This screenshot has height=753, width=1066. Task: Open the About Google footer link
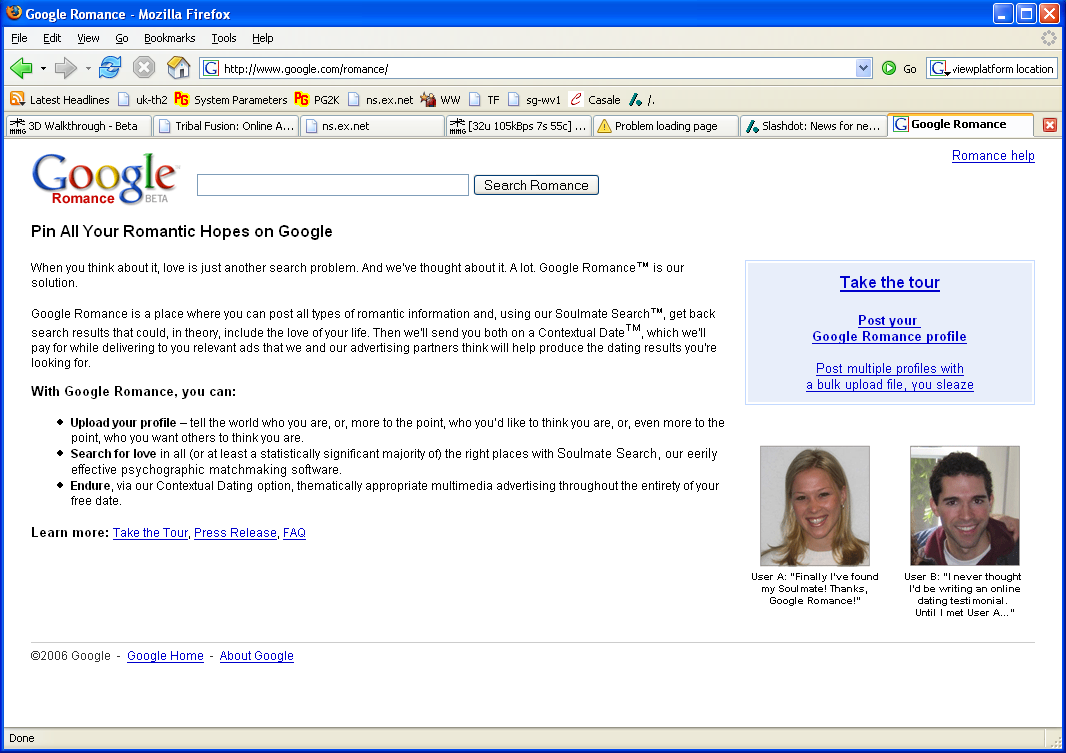[256, 656]
